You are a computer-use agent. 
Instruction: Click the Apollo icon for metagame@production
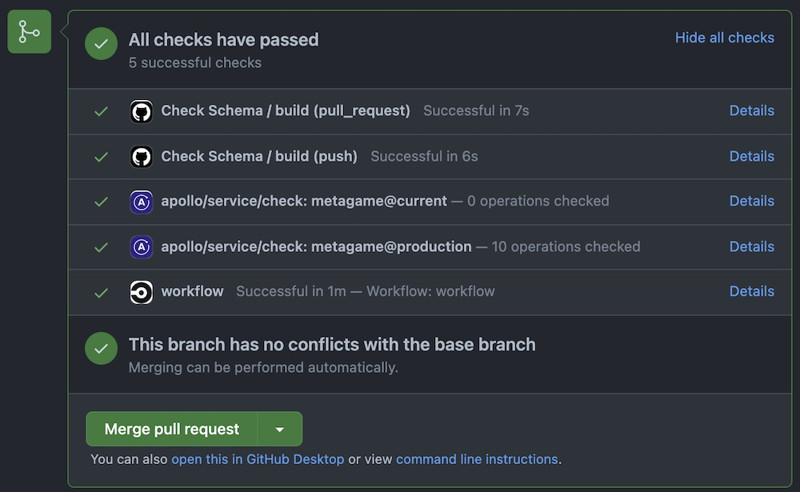[x=141, y=246]
